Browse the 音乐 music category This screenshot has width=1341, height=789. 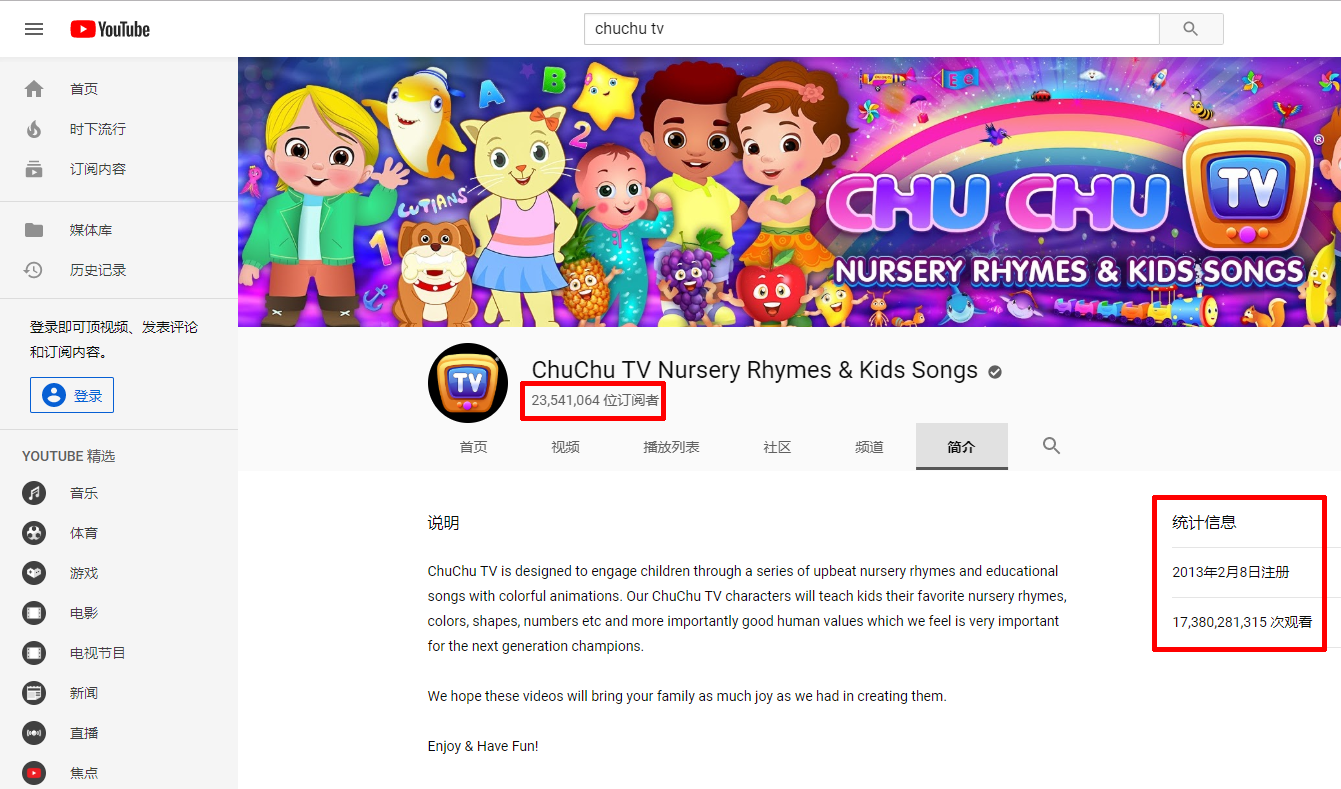(84, 493)
